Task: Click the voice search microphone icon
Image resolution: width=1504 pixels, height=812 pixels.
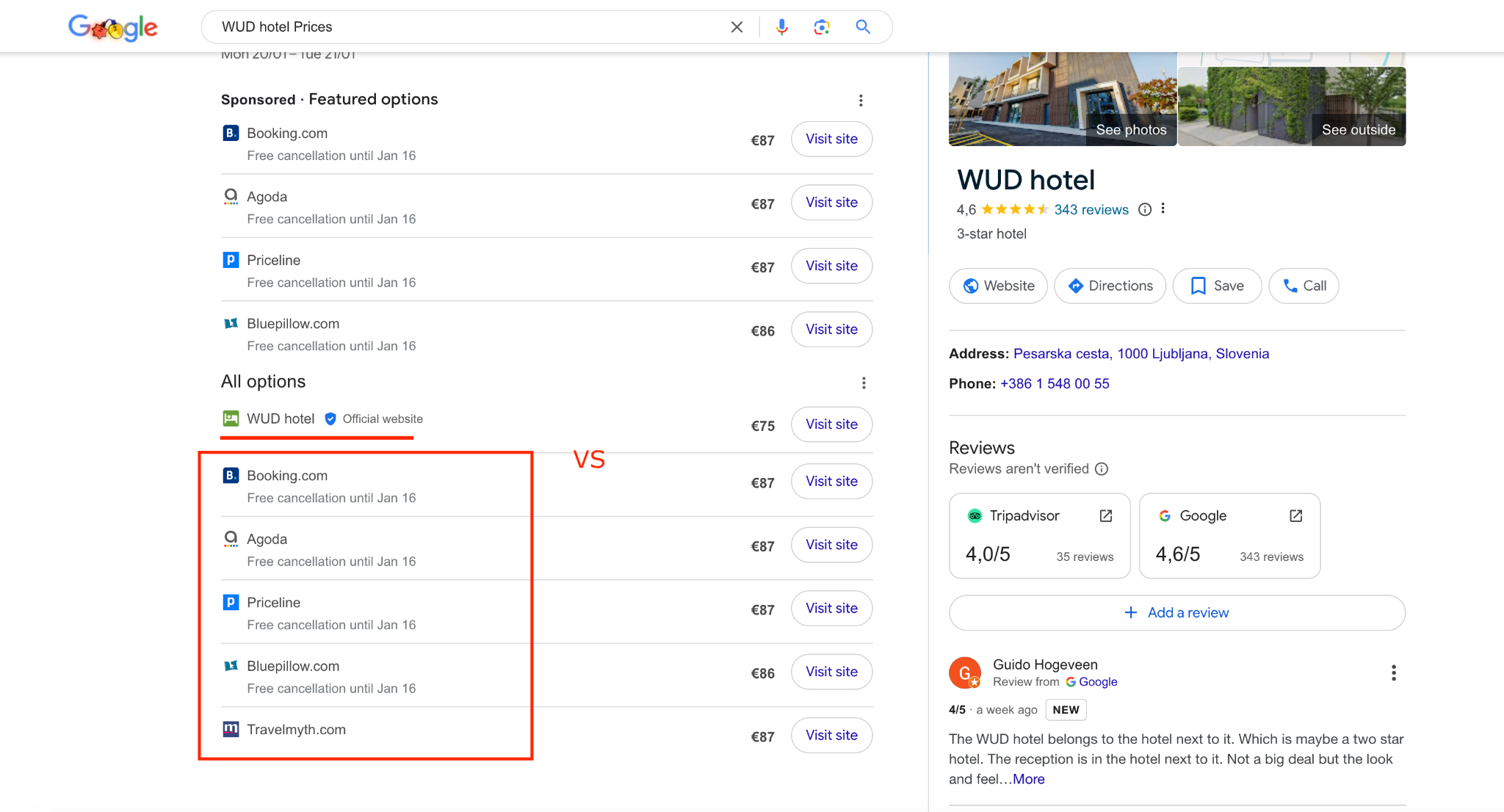Action: click(x=781, y=27)
